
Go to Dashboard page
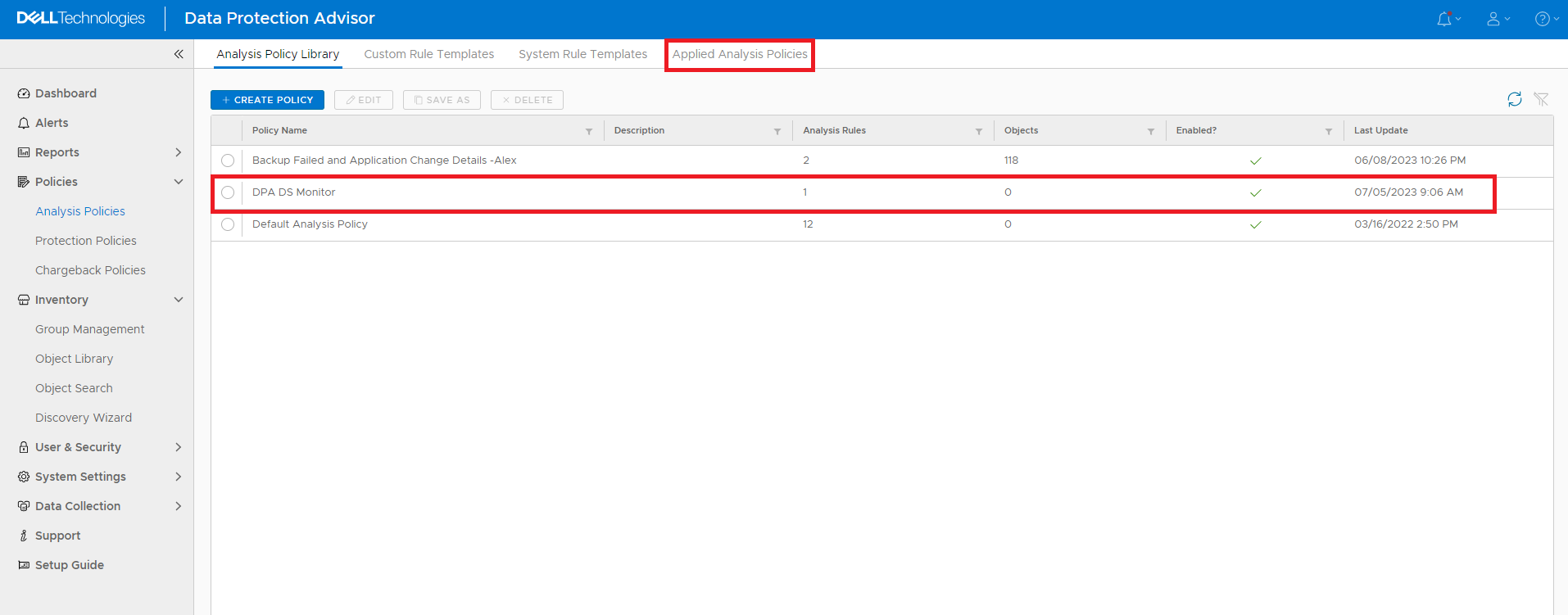[x=66, y=93]
